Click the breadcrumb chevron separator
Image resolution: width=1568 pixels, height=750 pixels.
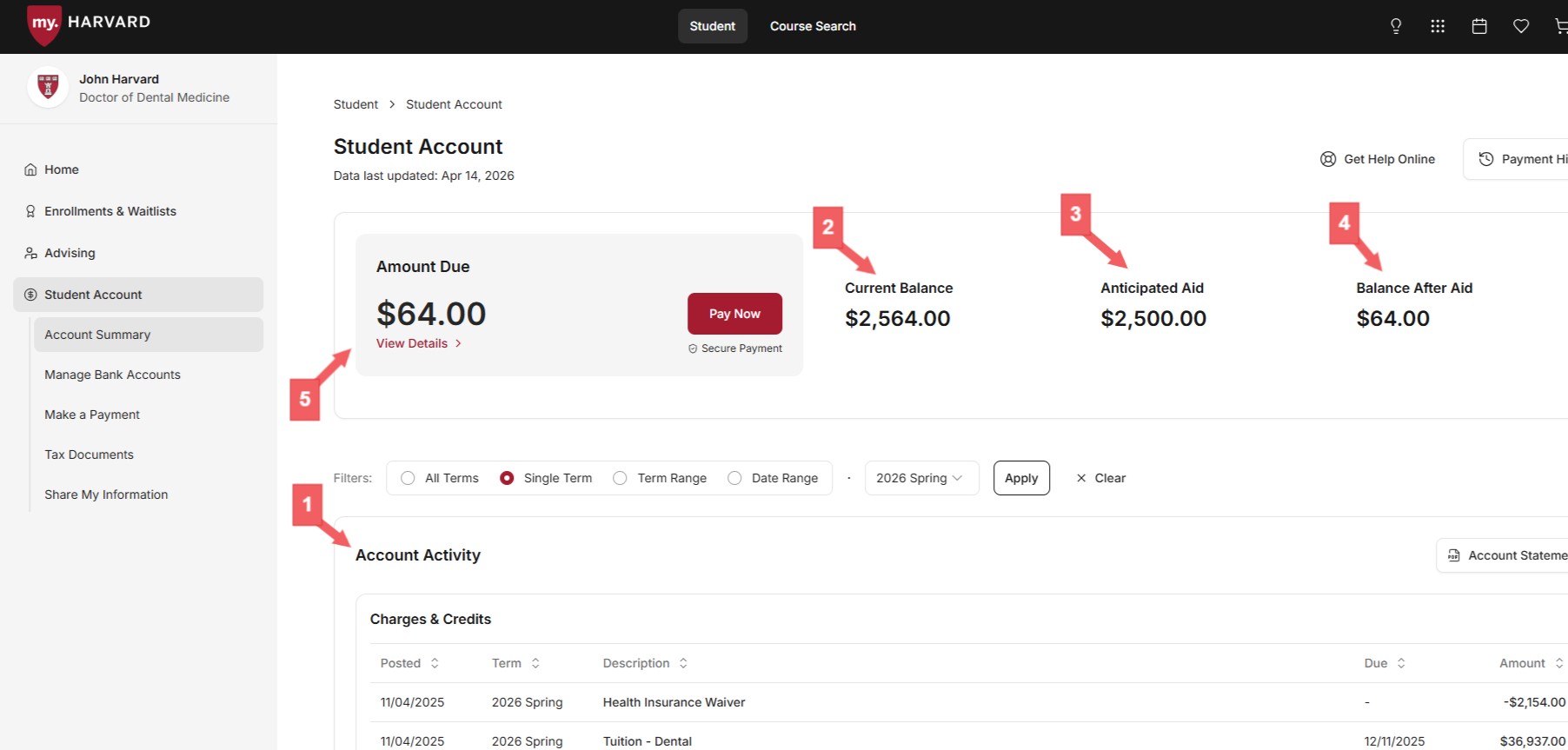pos(392,104)
